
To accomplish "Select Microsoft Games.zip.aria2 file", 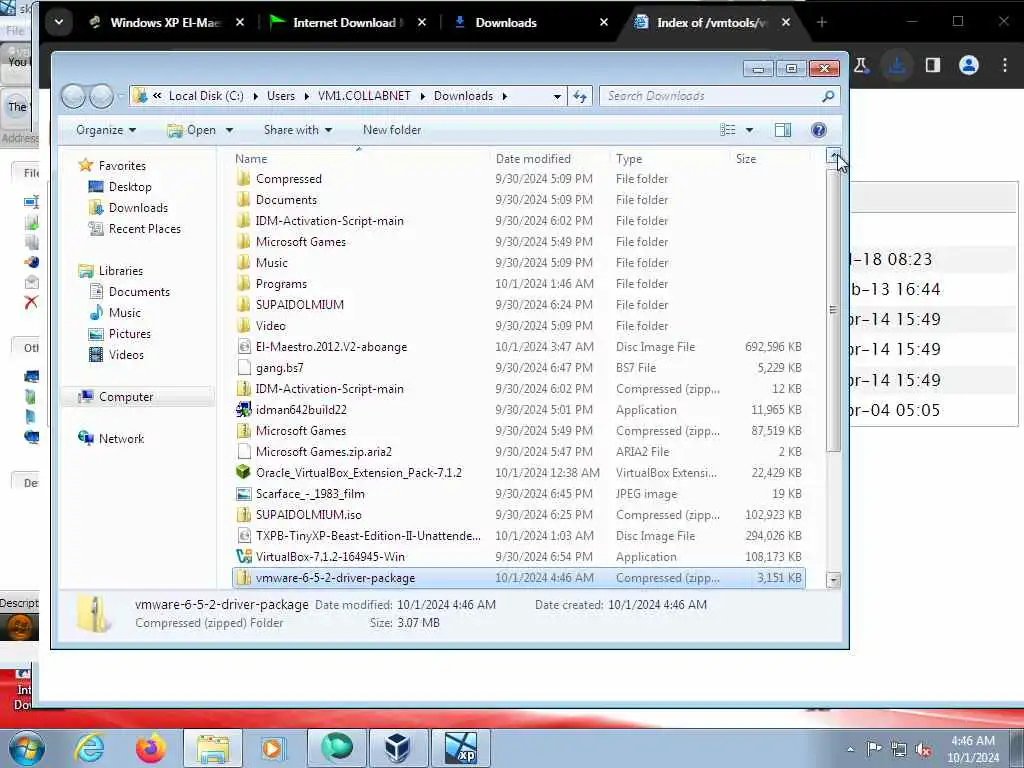I will click(323, 452).
